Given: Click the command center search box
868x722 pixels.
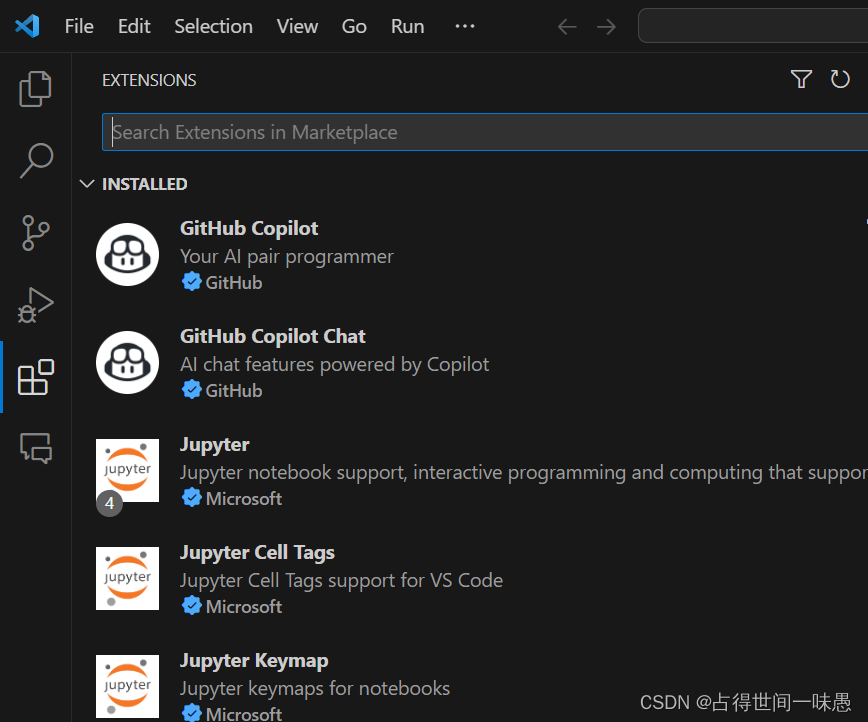Looking at the screenshot, I should tap(753, 25).
